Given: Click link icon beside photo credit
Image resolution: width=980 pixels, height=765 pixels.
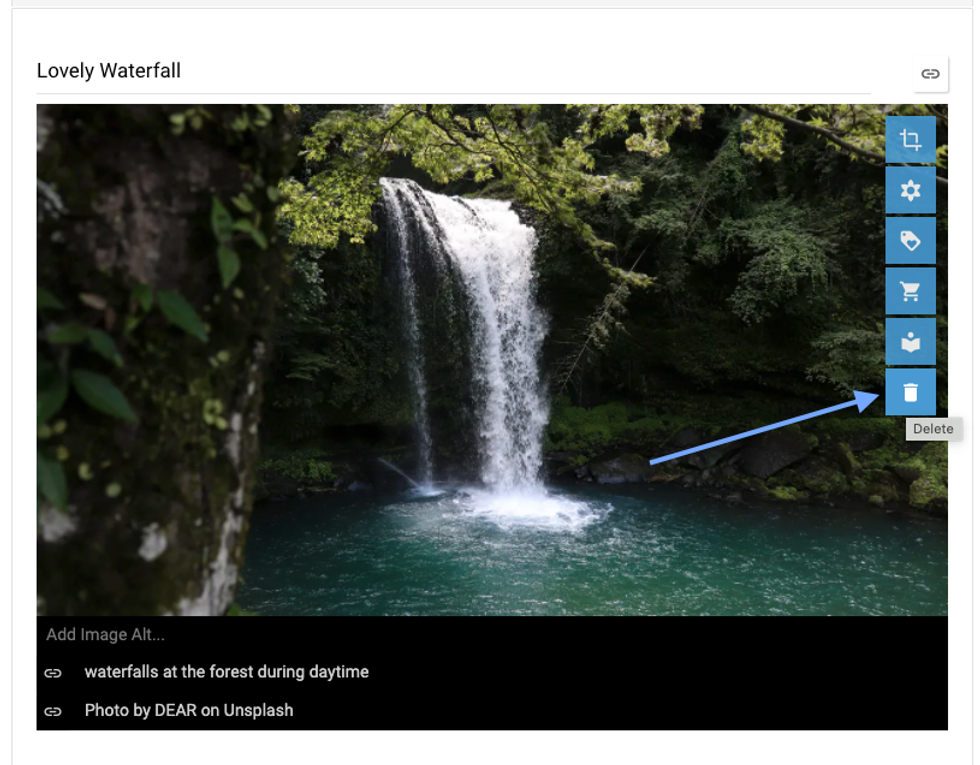Looking at the screenshot, I should coord(53,711).
